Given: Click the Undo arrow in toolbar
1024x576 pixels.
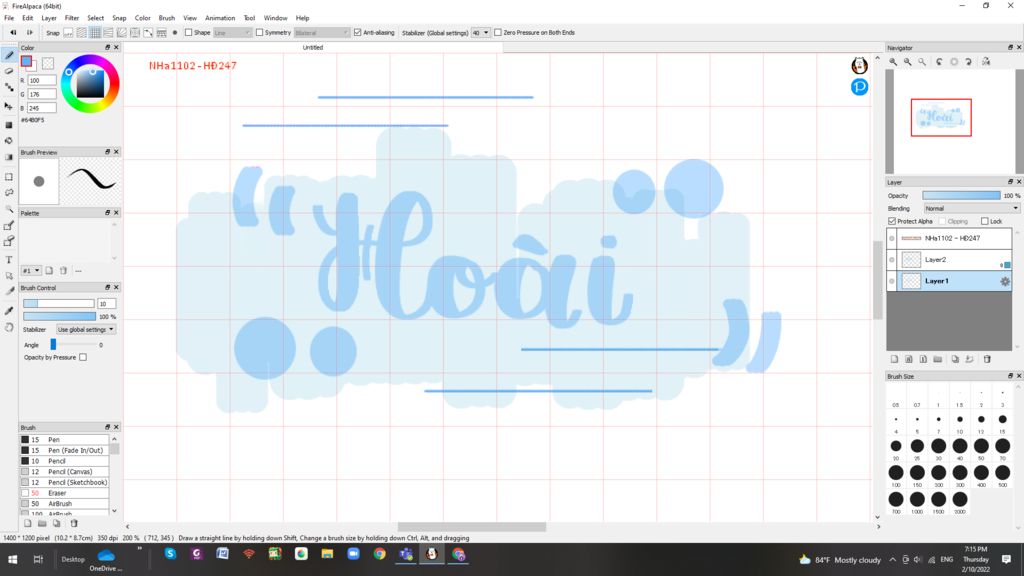Looking at the screenshot, I should point(12,33).
